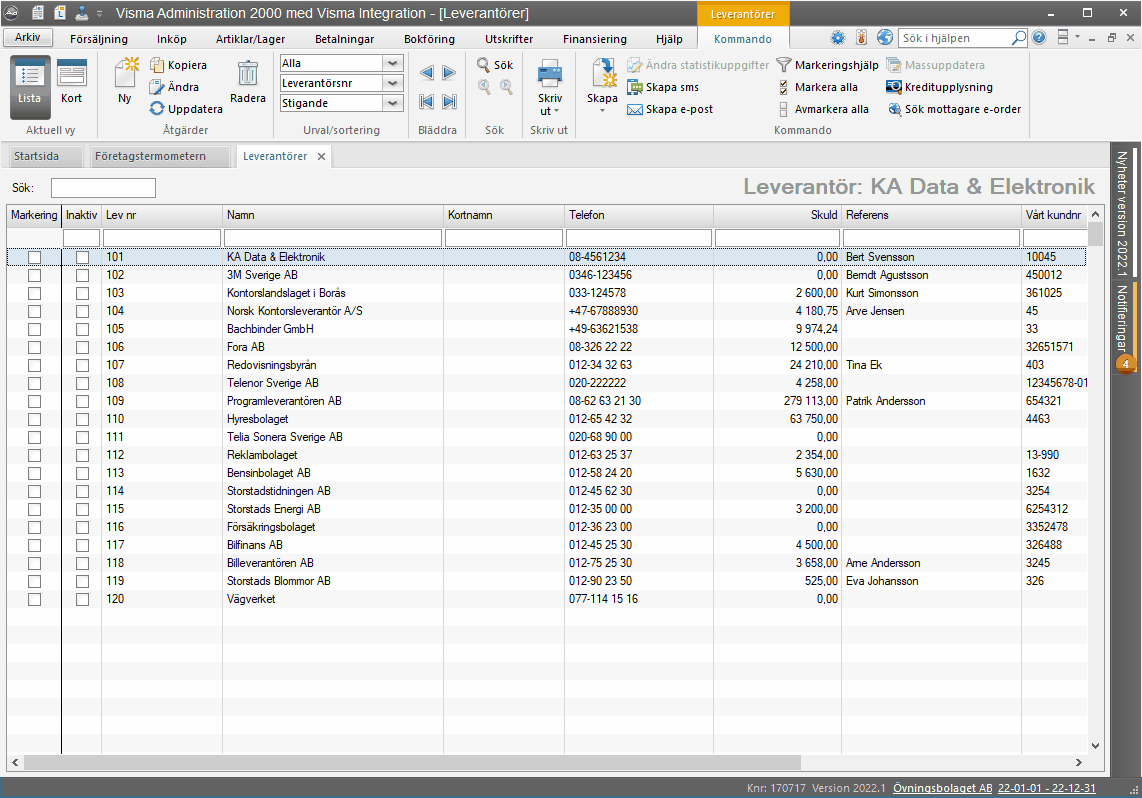Click the Kopiera icon
Image resolution: width=1142 pixels, height=798 pixels.
click(157, 65)
